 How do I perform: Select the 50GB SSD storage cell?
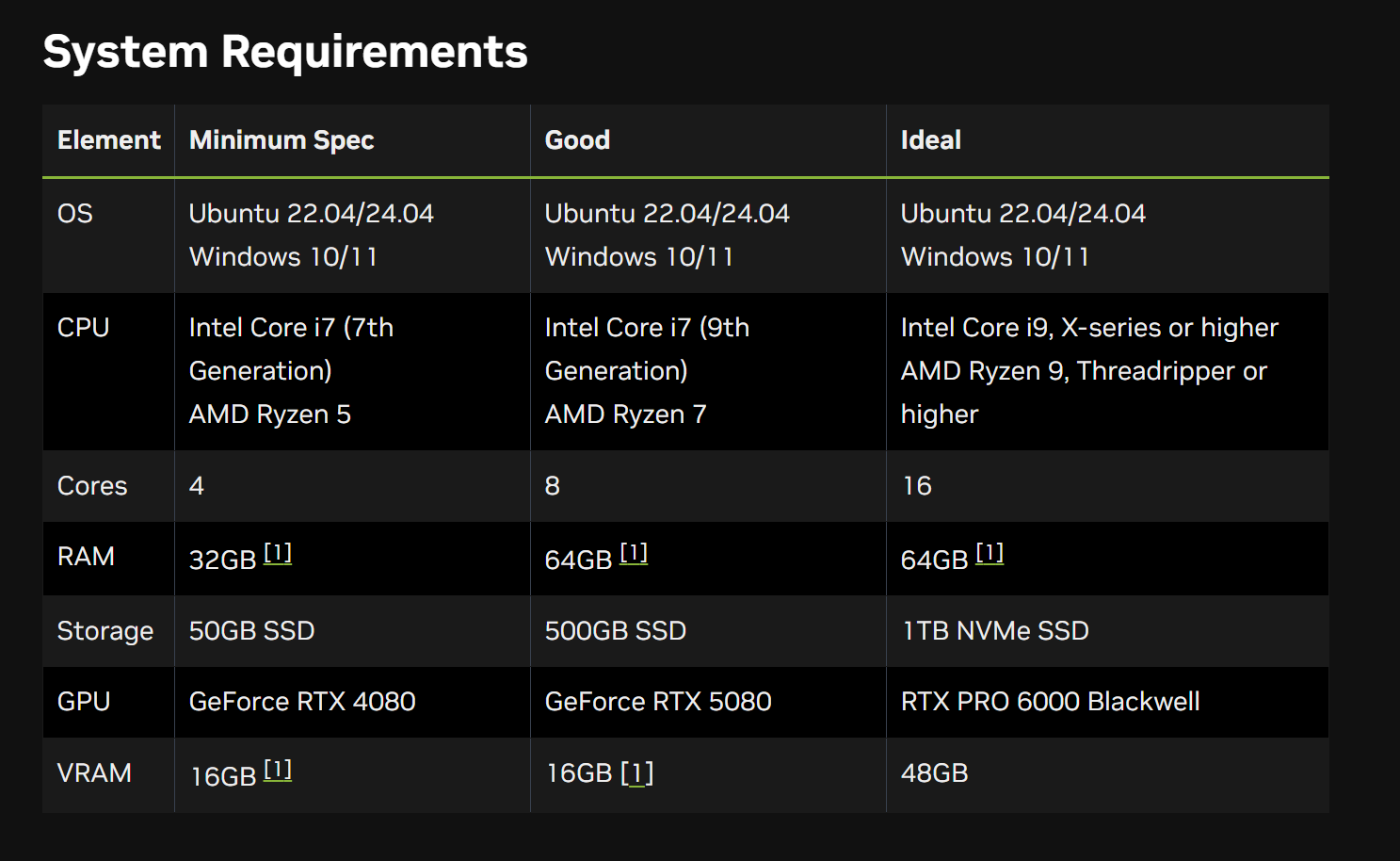point(251,631)
